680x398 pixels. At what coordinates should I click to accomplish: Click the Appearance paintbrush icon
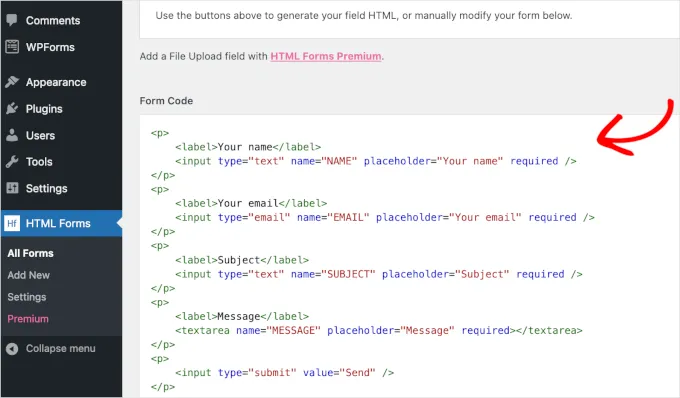point(12,82)
